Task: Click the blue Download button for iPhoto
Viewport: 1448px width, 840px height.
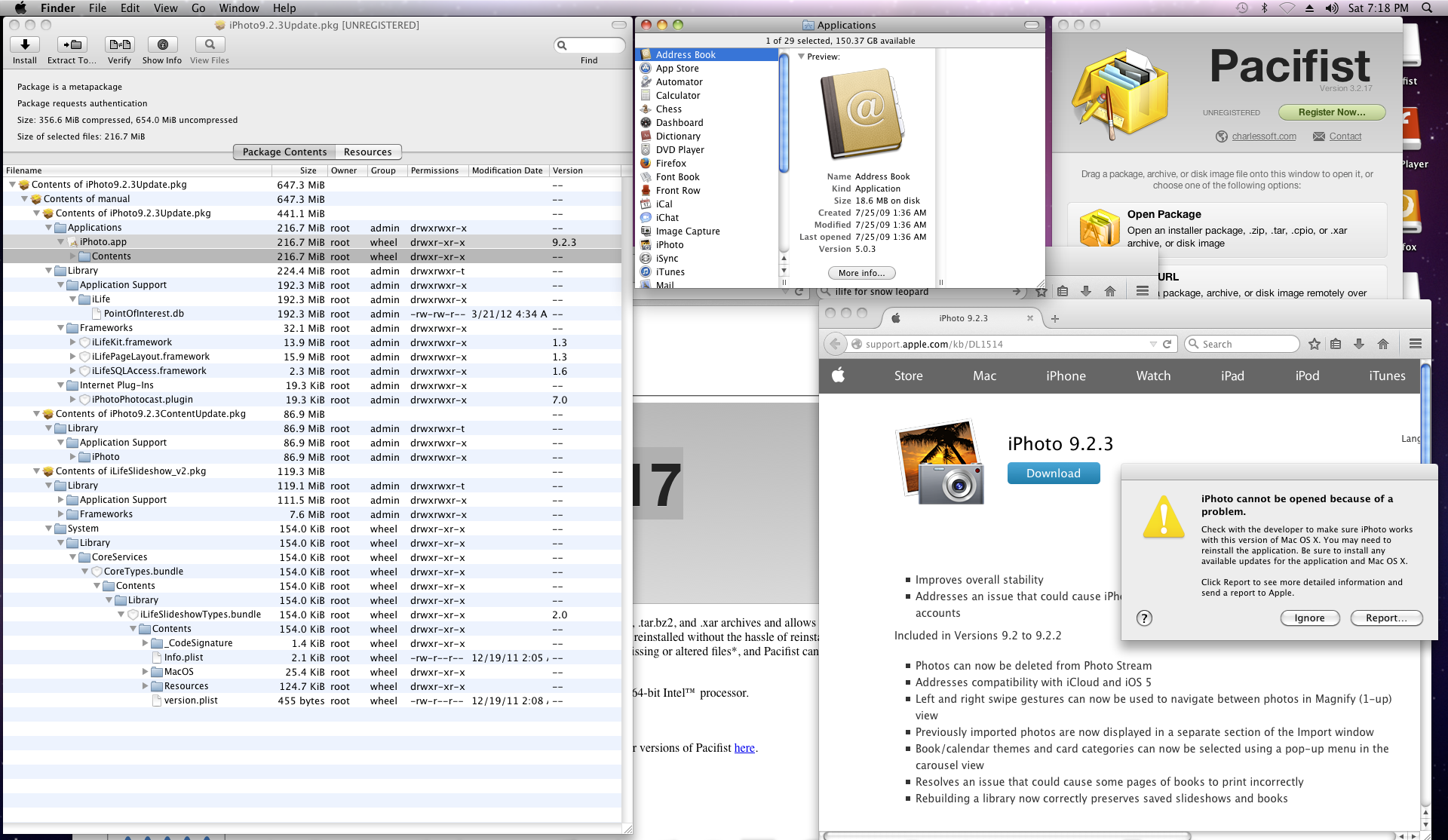Action: pos(1053,474)
